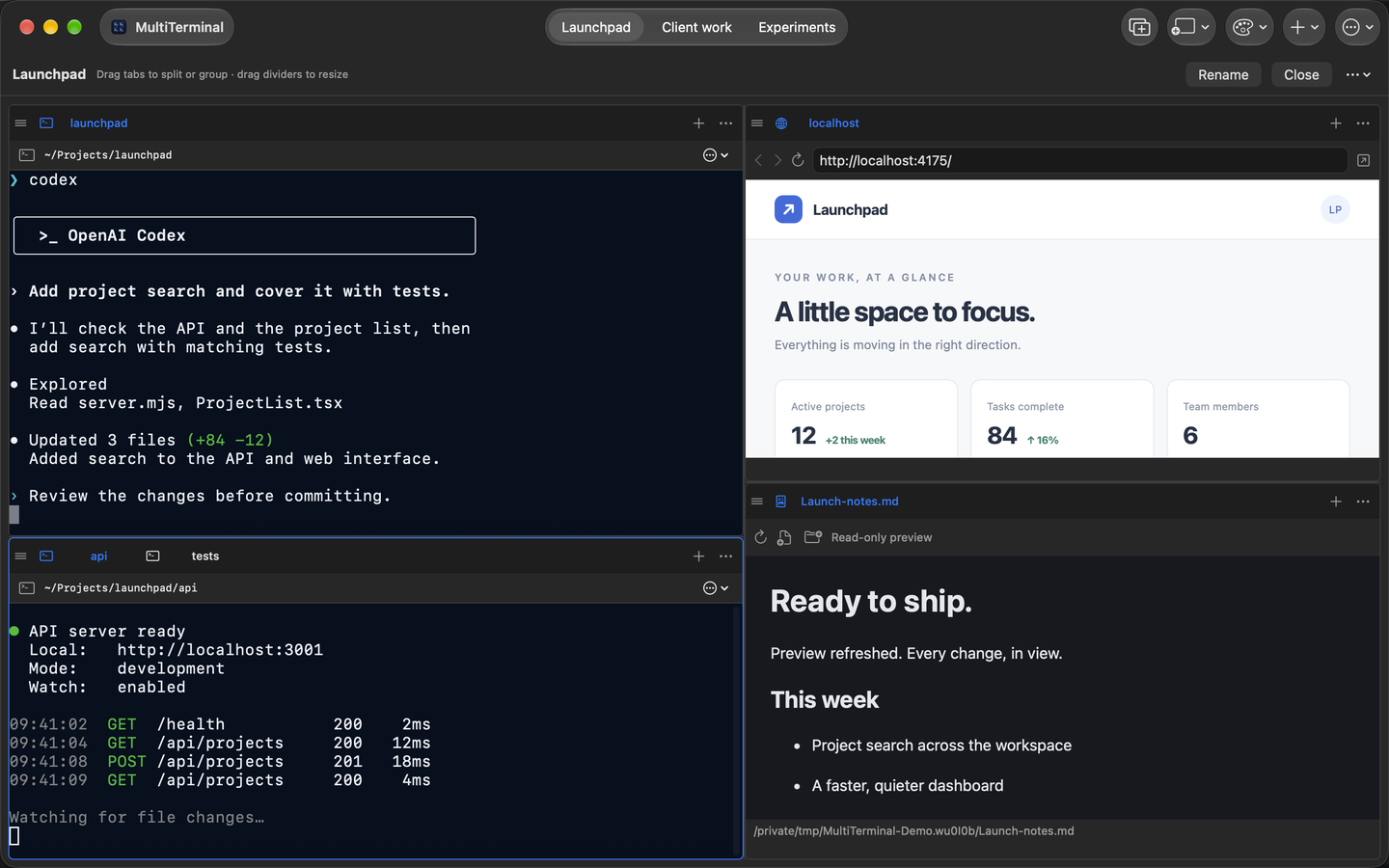
Task: Click the drag handle of the api pane
Action: coord(20,556)
